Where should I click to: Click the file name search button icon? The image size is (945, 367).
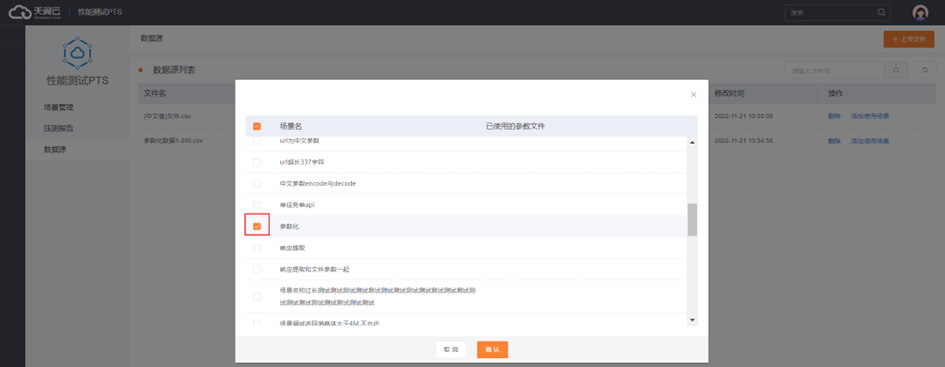[x=896, y=71]
